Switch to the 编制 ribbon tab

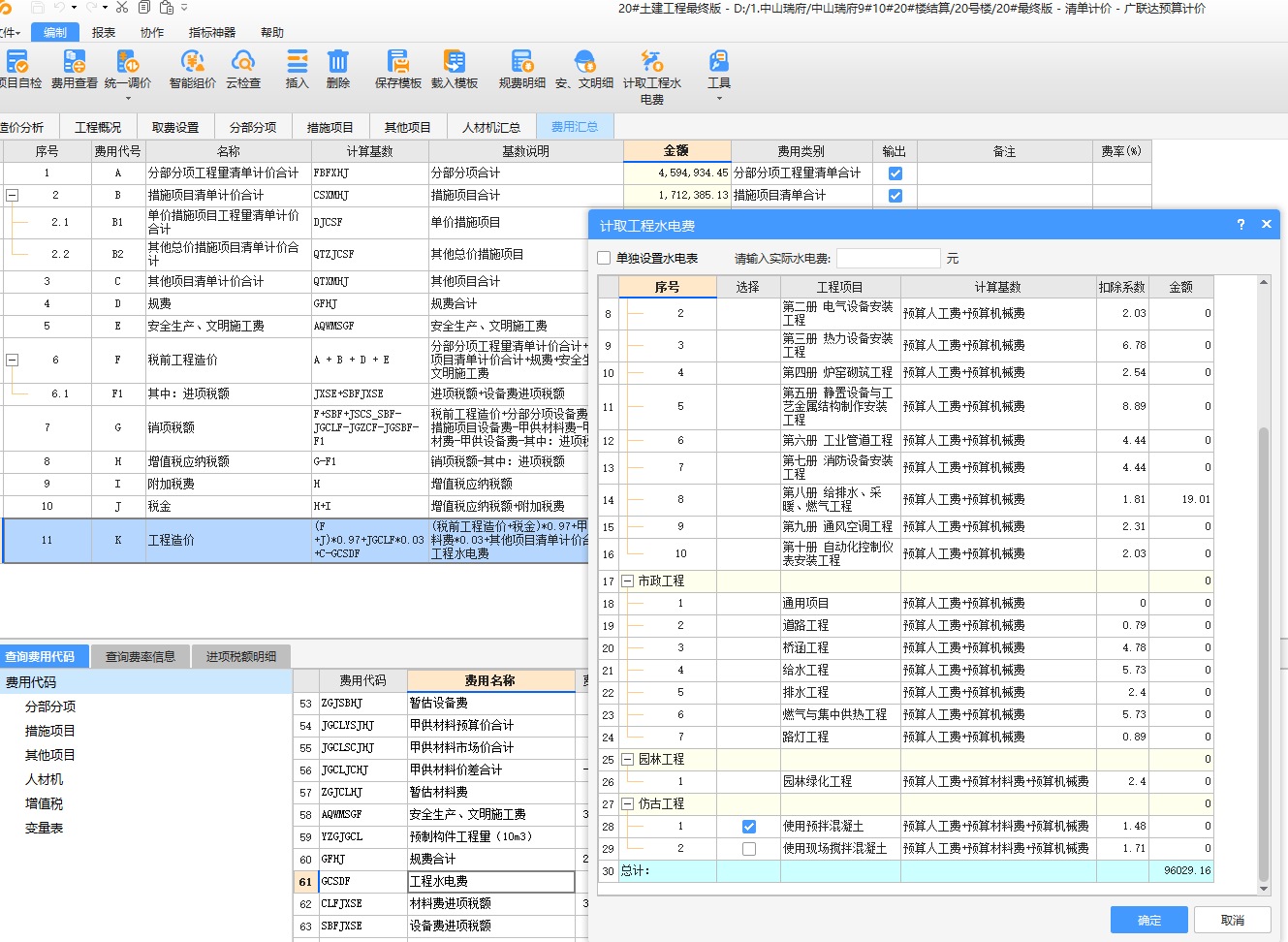coord(55,32)
